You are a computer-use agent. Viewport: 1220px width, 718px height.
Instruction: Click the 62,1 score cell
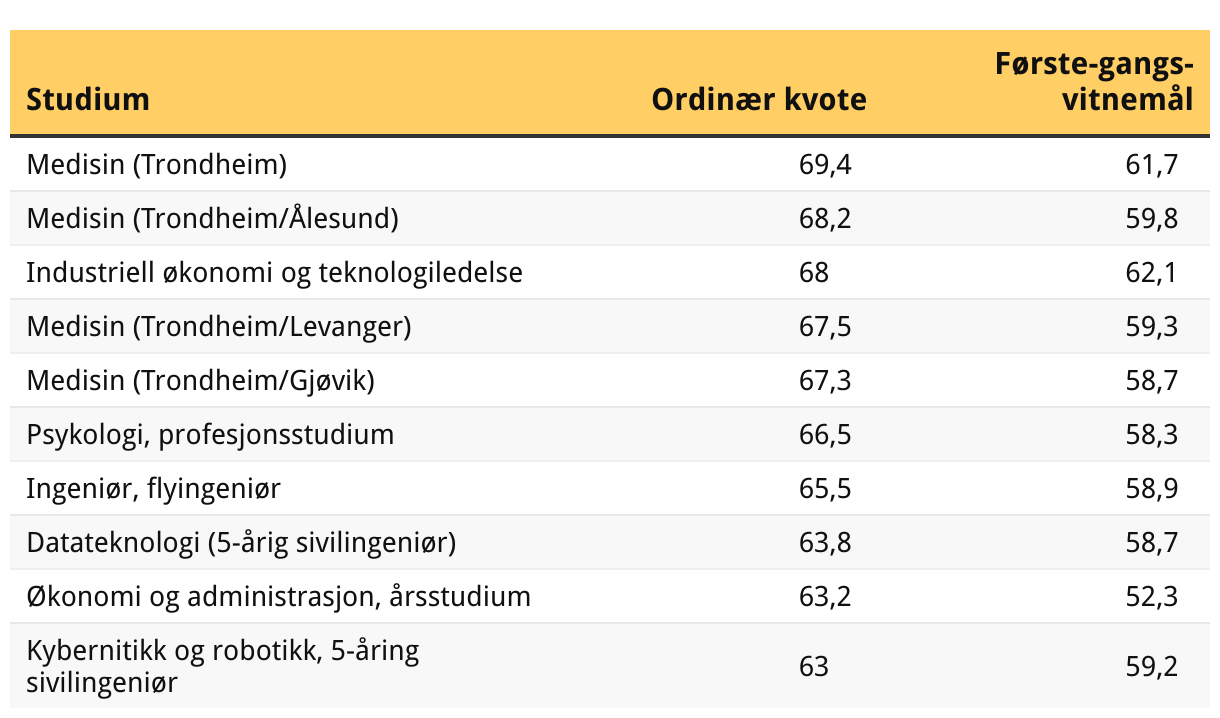coord(1151,272)
